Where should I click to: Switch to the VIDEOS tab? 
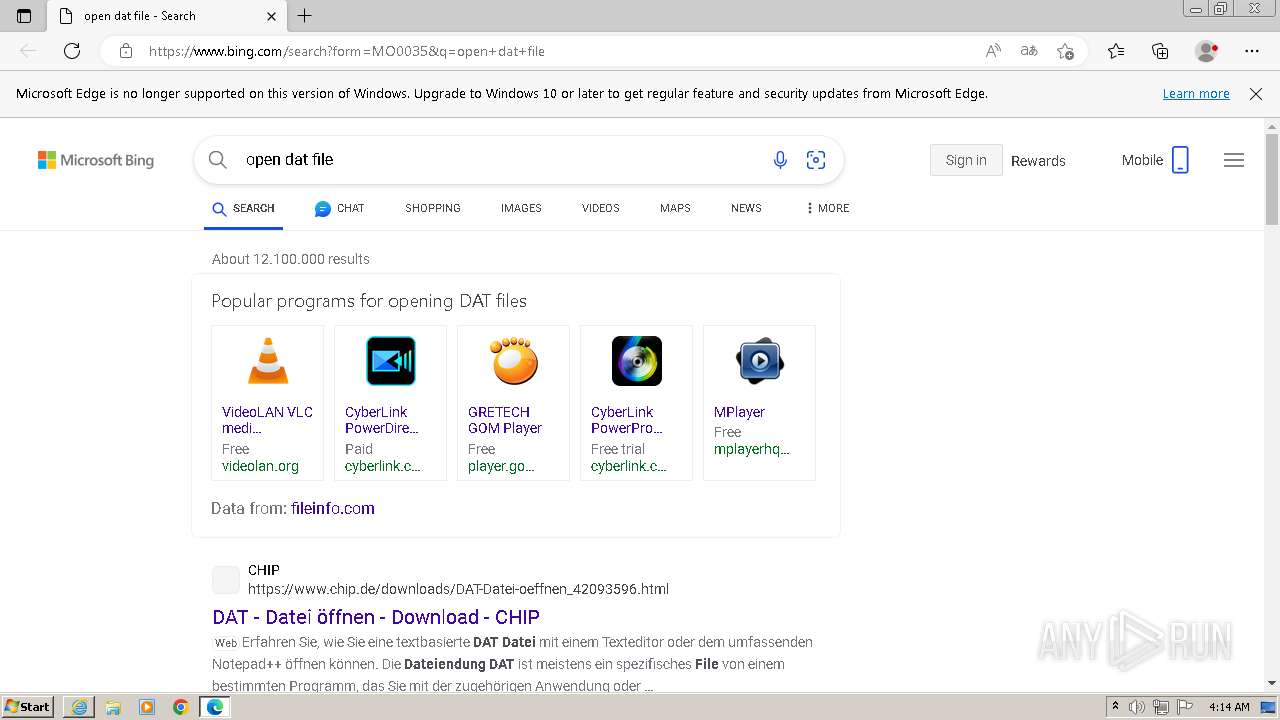[601, 208]
